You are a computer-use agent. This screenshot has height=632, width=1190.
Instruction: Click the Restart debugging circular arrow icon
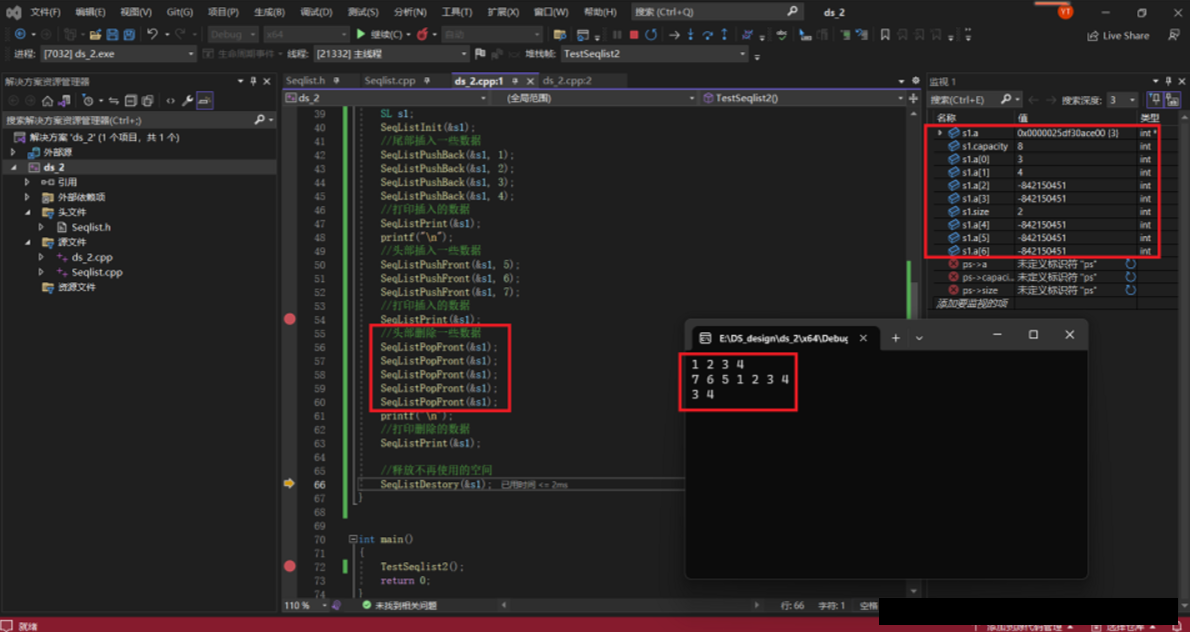click(x=651, y=34)
